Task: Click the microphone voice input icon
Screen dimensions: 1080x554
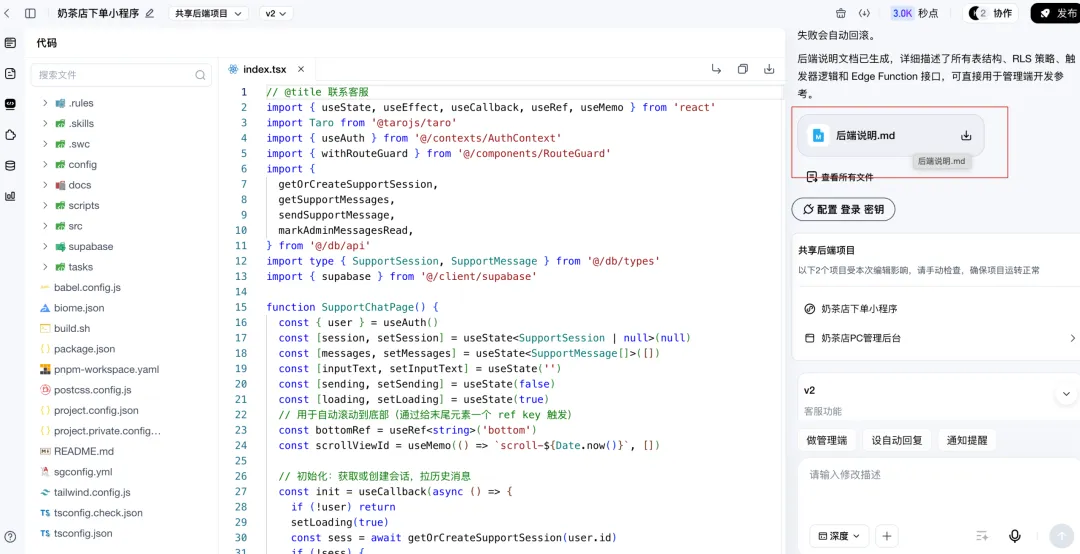Action: 1015,535
